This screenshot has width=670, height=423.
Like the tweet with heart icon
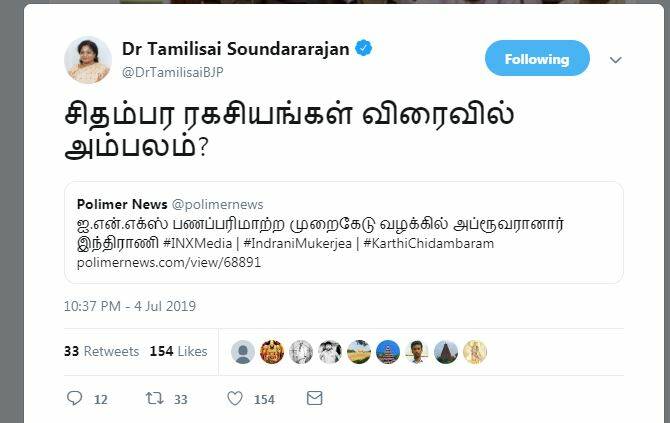point(235,398)
